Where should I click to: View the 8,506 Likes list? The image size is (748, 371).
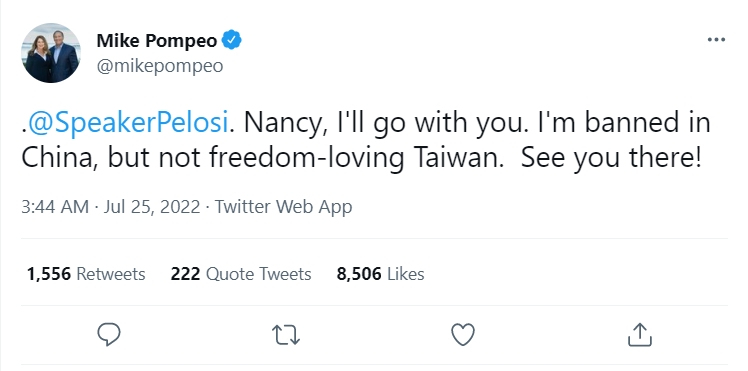click(380, 274)
